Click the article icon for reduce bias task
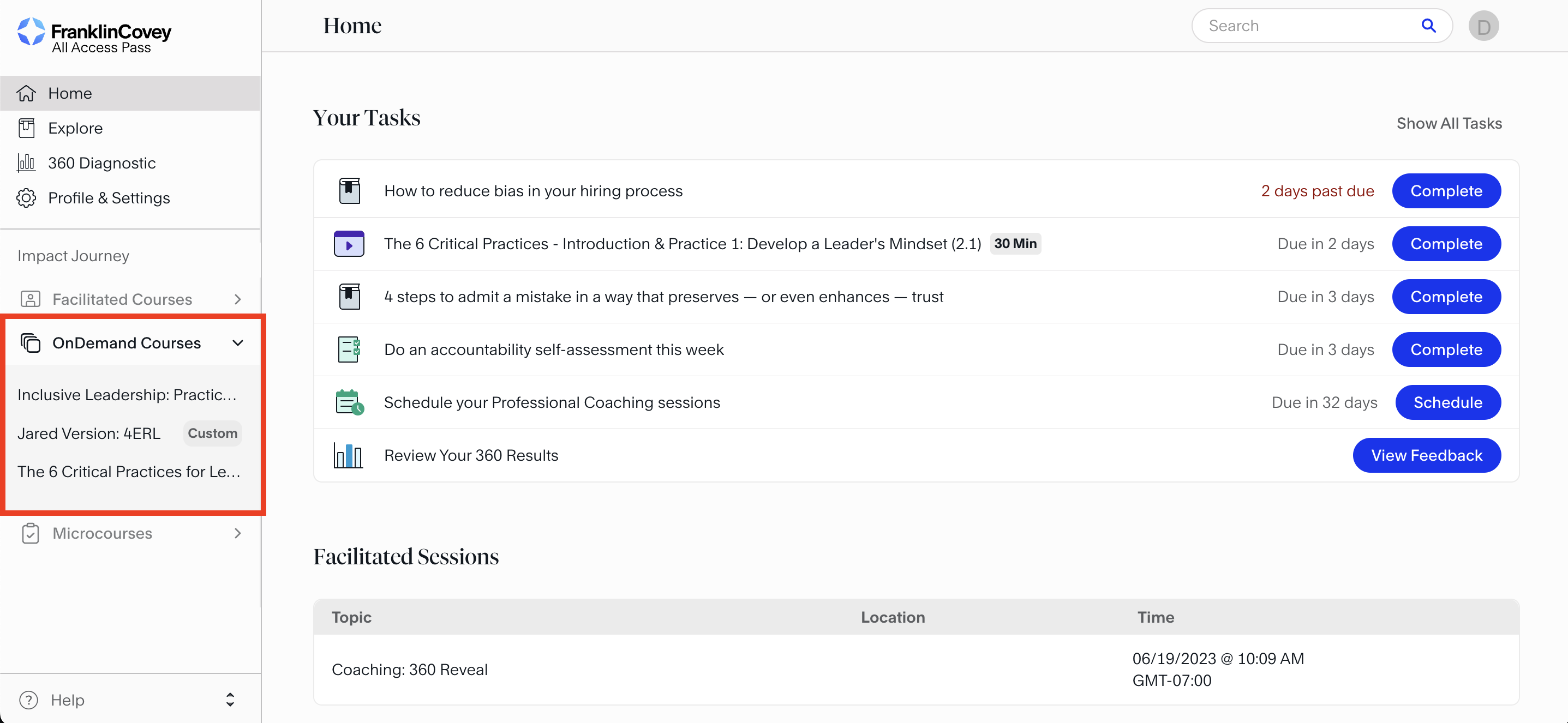 (x=349, y=191)
